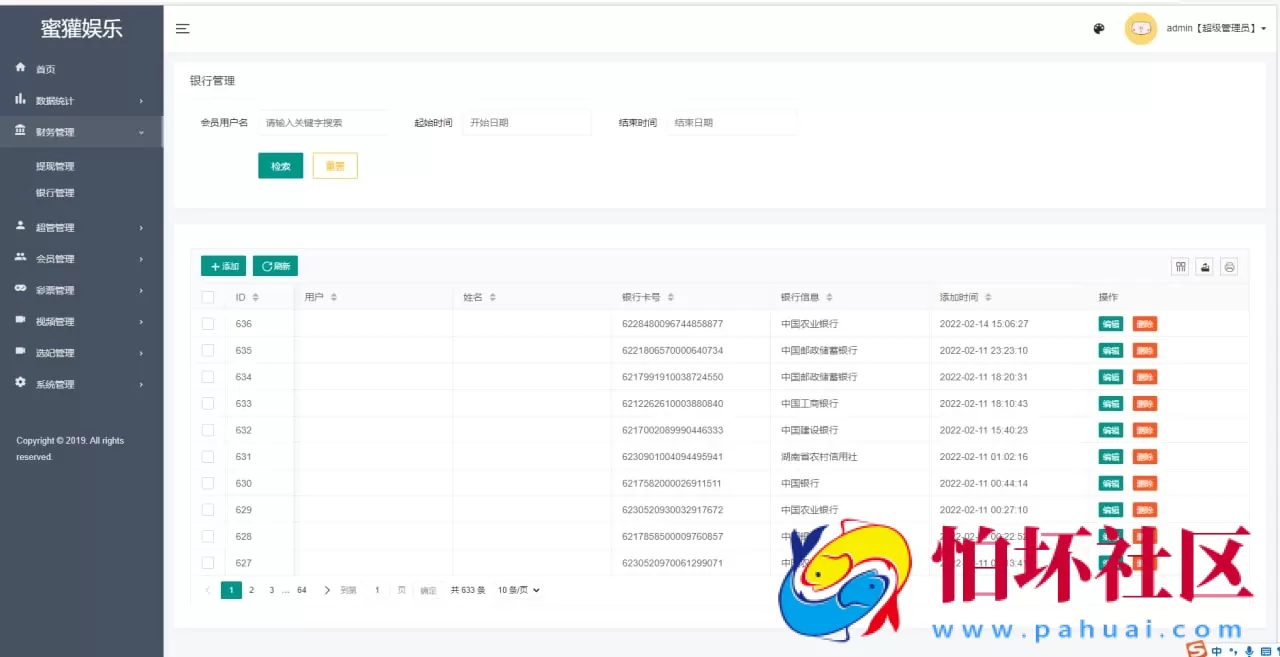Click the print icon above the table

(x=1229, y=266)
